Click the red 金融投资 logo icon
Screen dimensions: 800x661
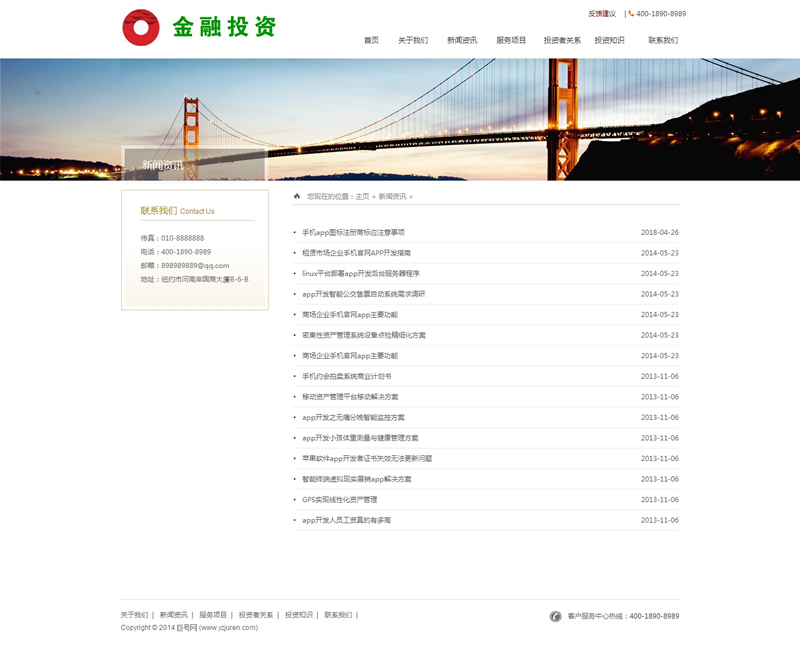(x=141, y=28)
